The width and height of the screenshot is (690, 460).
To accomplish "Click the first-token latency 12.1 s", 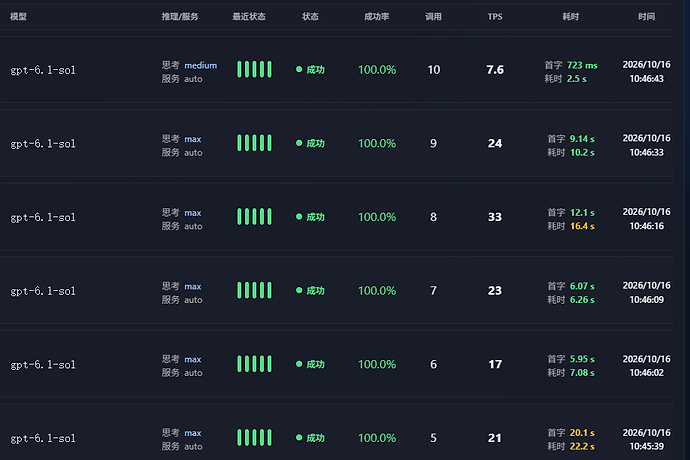I will tap(582, 213).
